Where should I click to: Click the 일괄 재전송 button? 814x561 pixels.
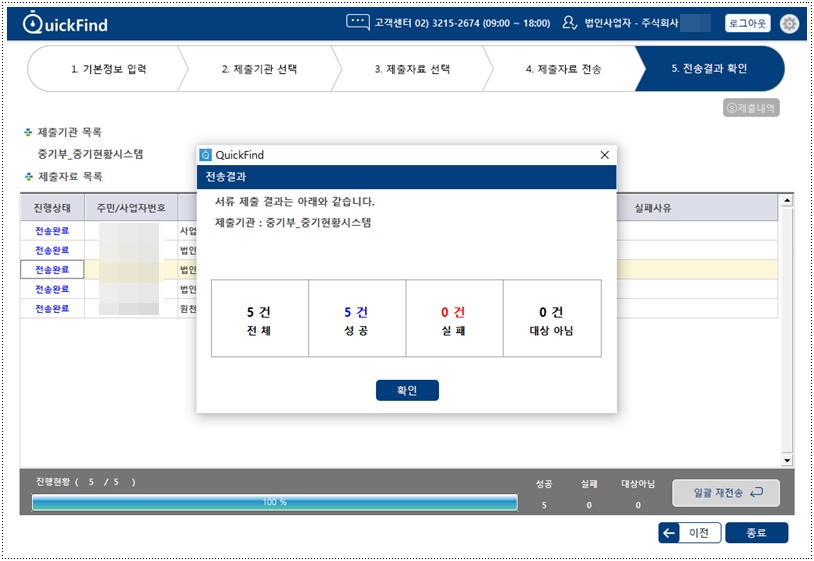[x=726, y=492]
